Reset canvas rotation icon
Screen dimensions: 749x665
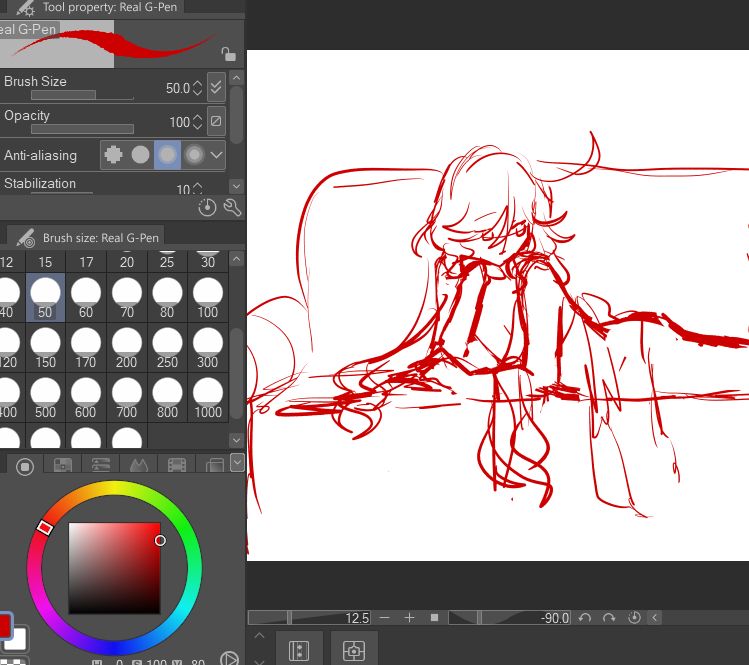click(x=634, y=618)
